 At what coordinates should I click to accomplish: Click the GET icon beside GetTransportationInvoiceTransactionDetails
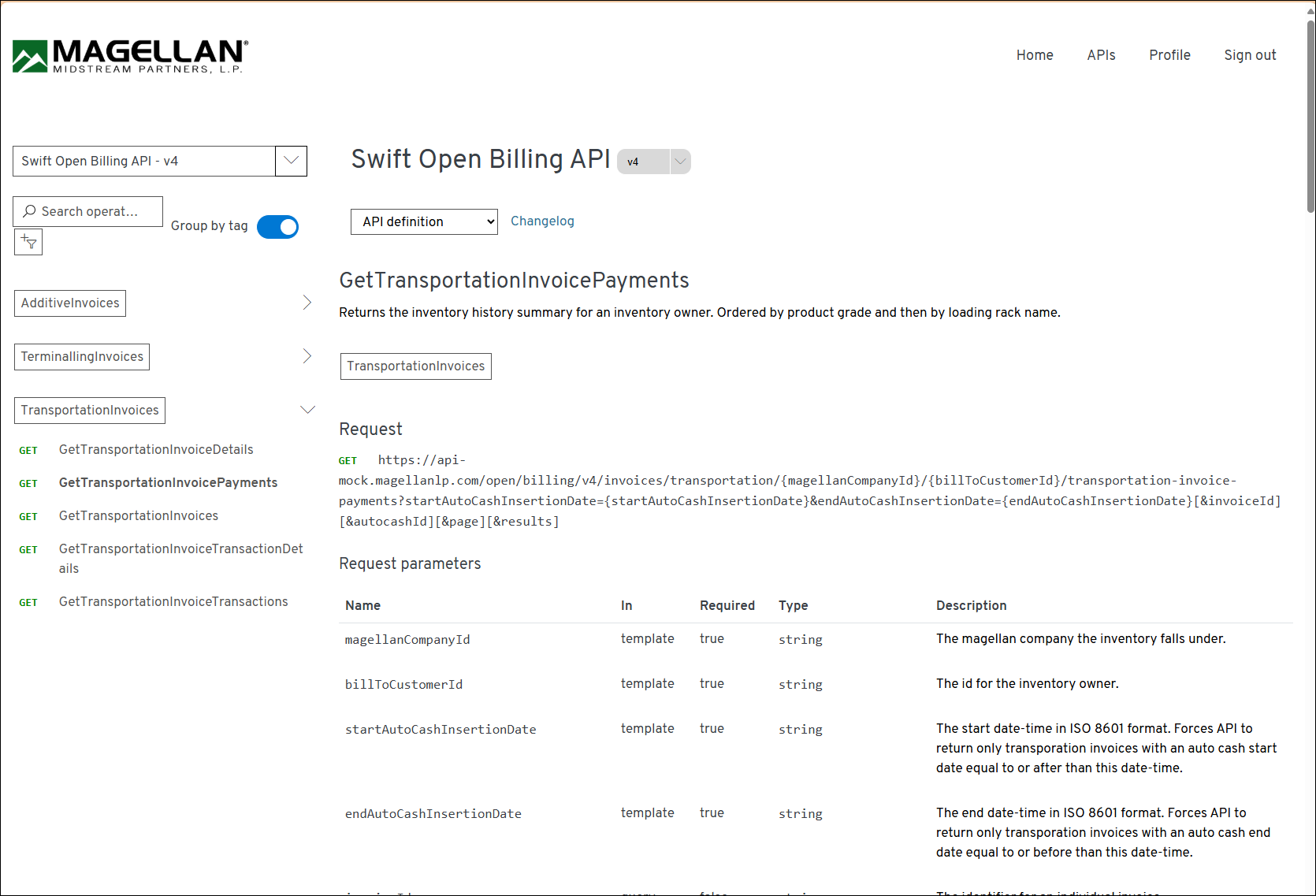tap(28, 549)
